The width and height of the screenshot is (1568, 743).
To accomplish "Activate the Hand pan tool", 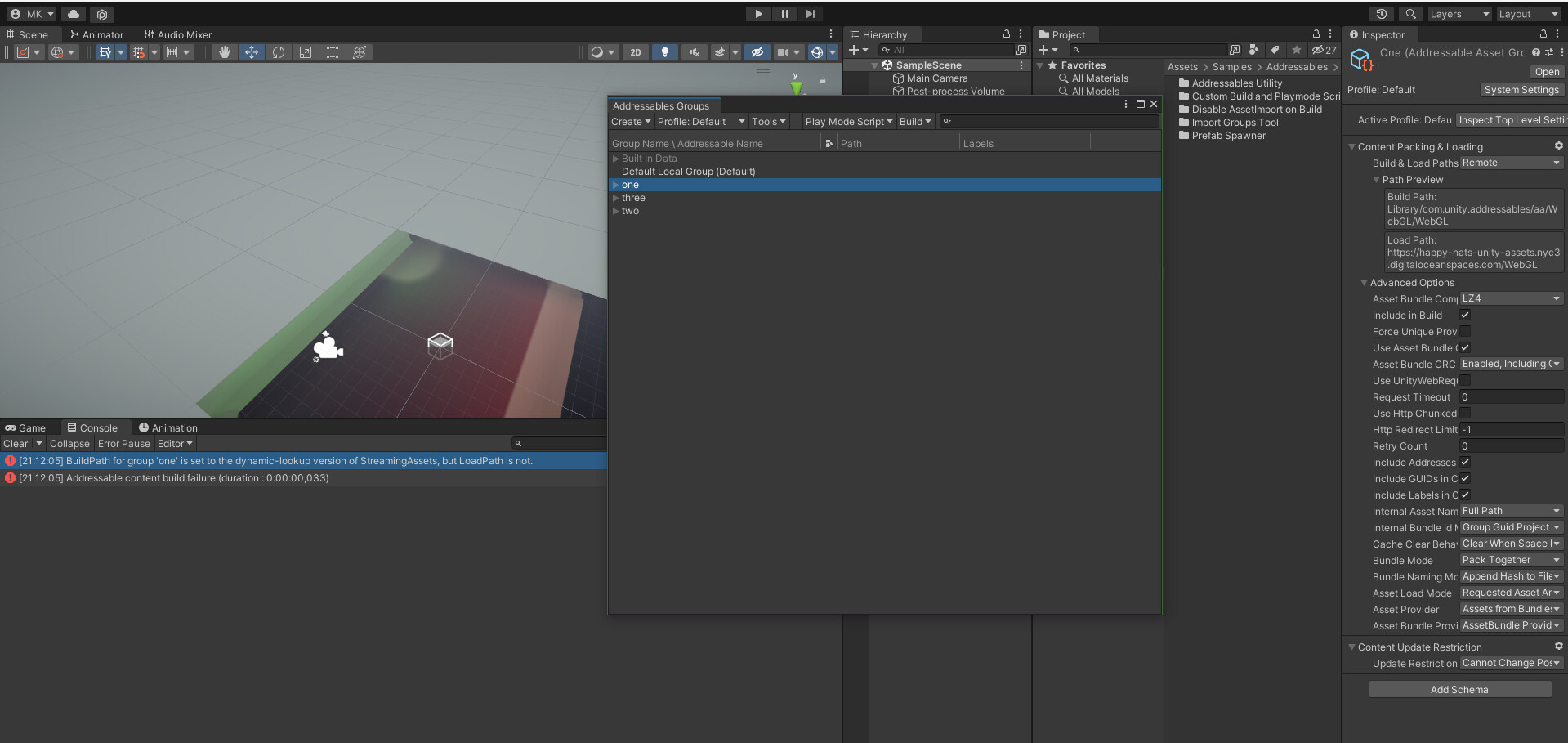I will point(225,52).
